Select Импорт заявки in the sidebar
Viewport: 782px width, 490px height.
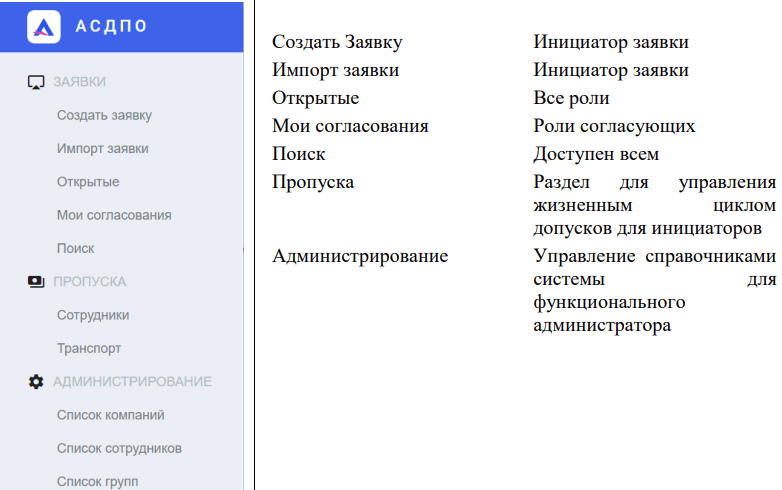click(102, 148)
